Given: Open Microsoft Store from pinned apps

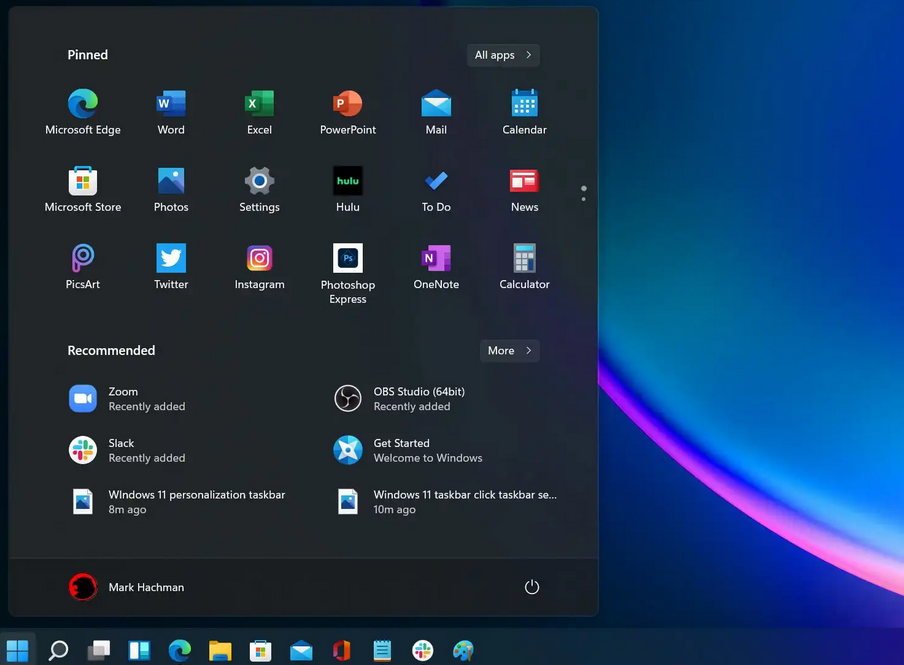Looking at the screenshot, I should (x=83, y=190).
